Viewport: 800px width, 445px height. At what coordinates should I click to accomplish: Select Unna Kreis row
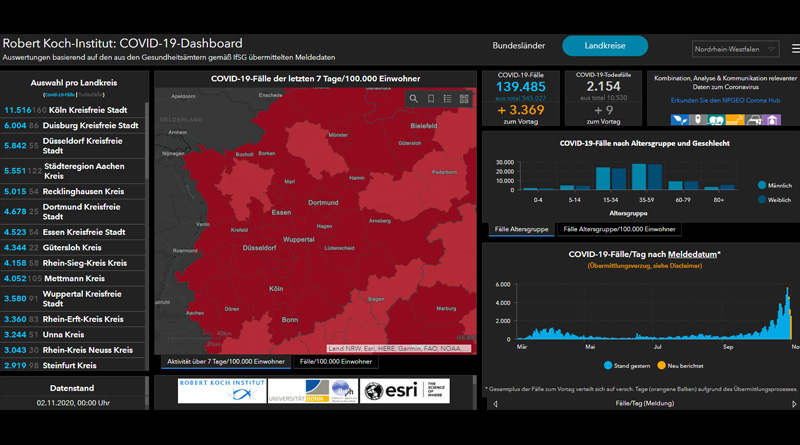(x=72, y=335)
